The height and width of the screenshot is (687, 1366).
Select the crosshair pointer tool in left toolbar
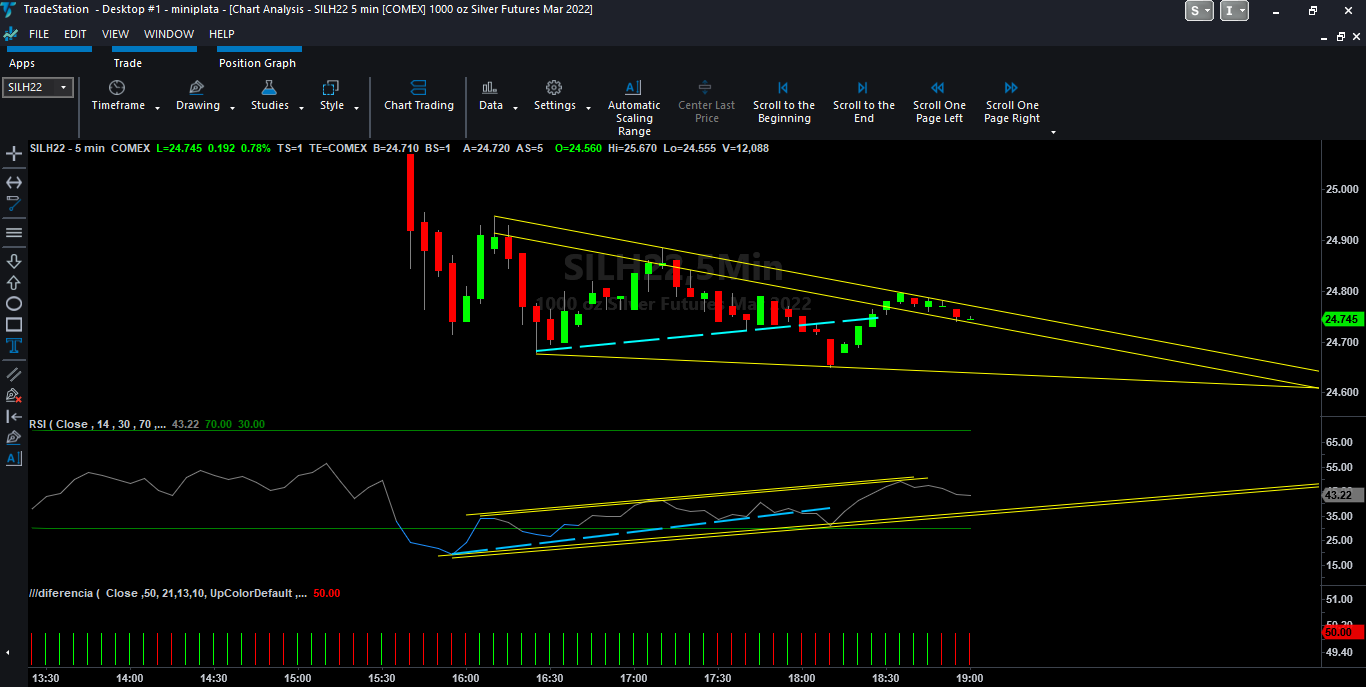(14, 154)
